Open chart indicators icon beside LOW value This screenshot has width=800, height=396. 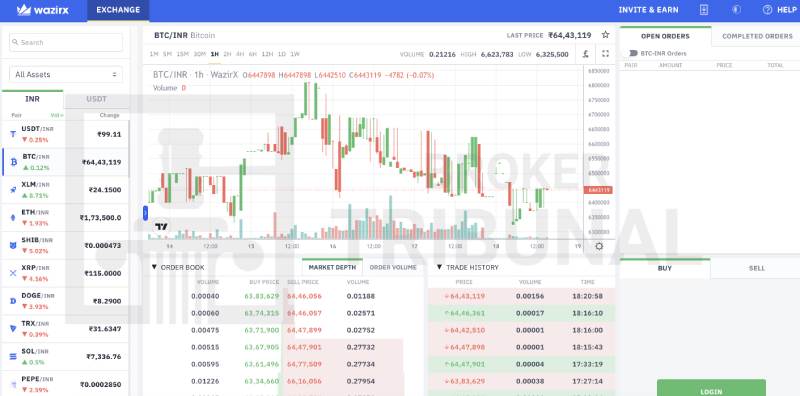[586, 54]
